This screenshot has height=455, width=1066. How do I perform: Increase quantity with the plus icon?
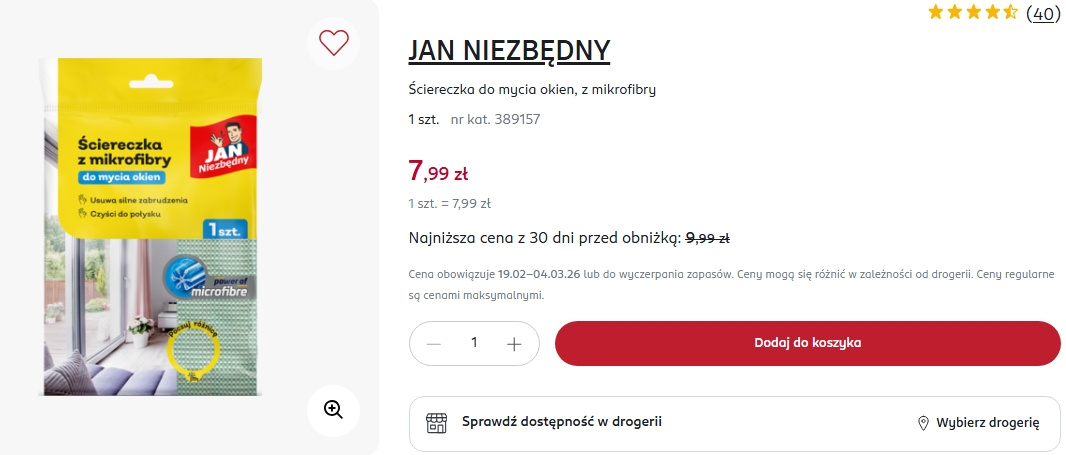[514, 343]
